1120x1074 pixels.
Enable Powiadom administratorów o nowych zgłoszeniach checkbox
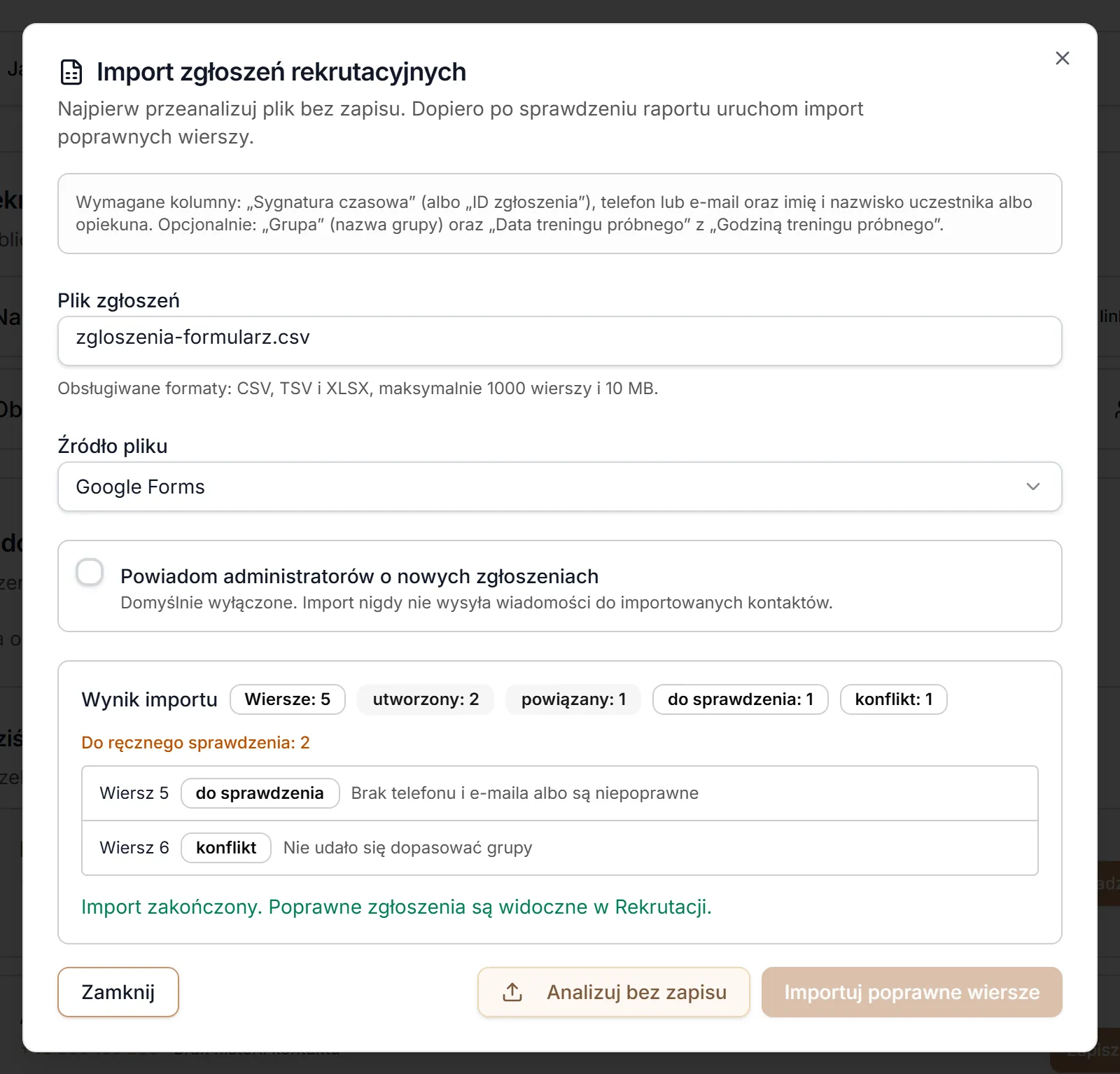[90, 572]
